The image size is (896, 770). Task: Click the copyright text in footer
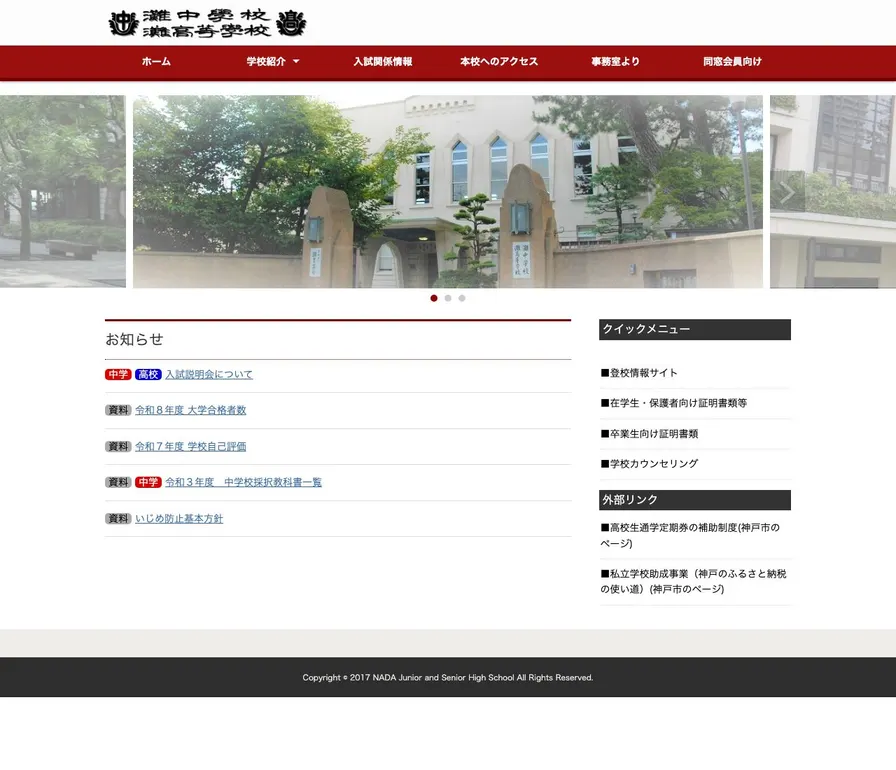(x=448, y=677)
